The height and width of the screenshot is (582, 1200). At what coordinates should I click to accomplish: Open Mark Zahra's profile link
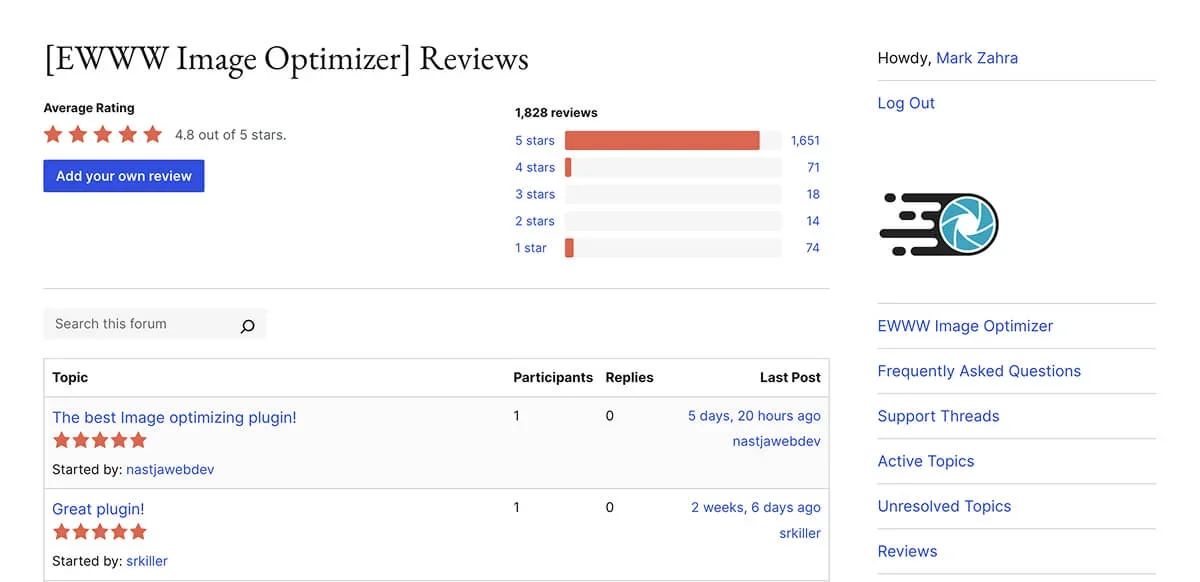pyautogui.click(x=977, y=58)
